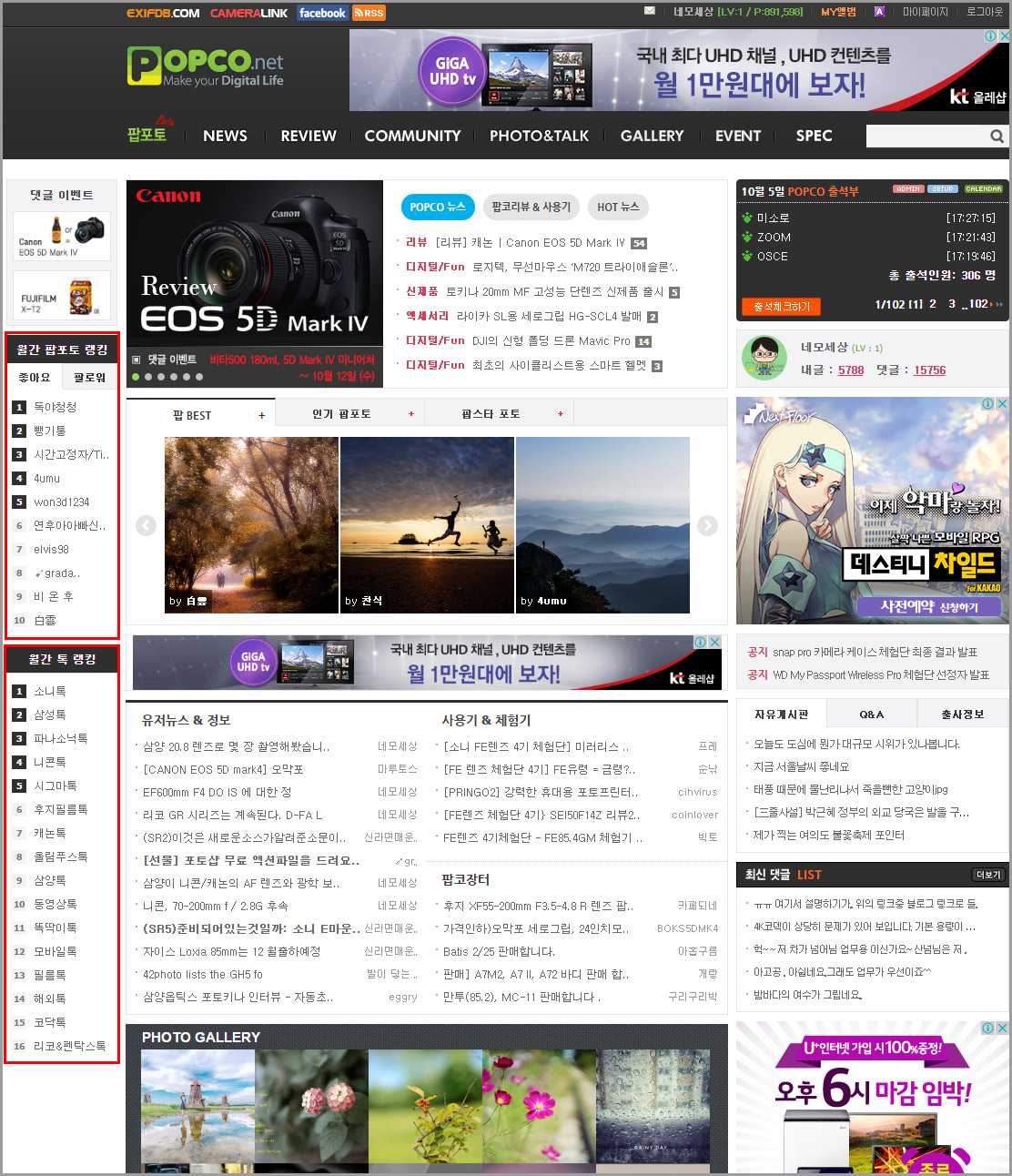Go to next attendance page arrows
The image size is (1012, 1176).
(x=997, y=304)
